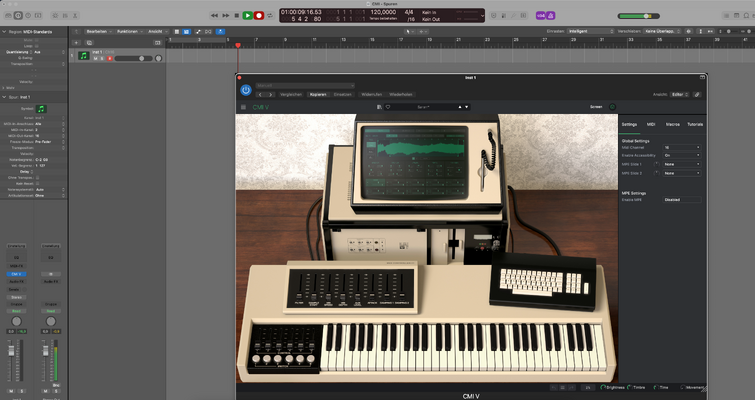Enable the purple metronome click icon
Image resolution: width=755 pixels, height=400 pixels.
(x=550, y=15)
